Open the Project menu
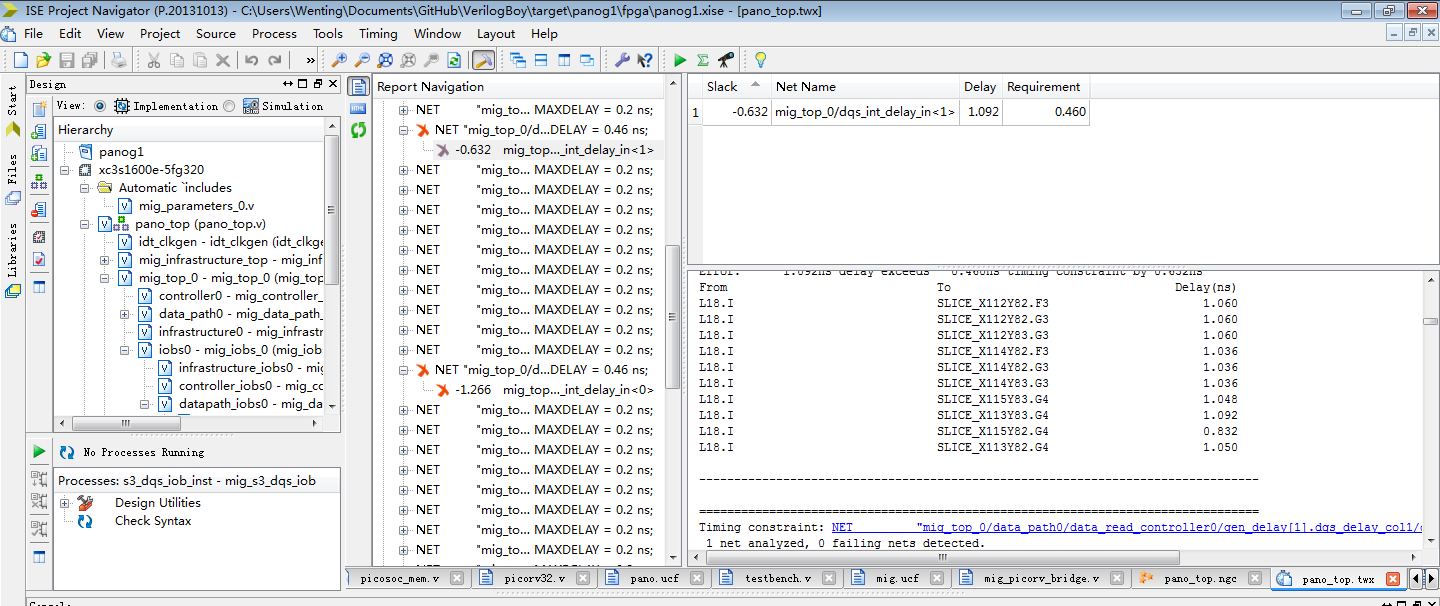This screenshot has height=606, width=1440. (x=160, y=33)
